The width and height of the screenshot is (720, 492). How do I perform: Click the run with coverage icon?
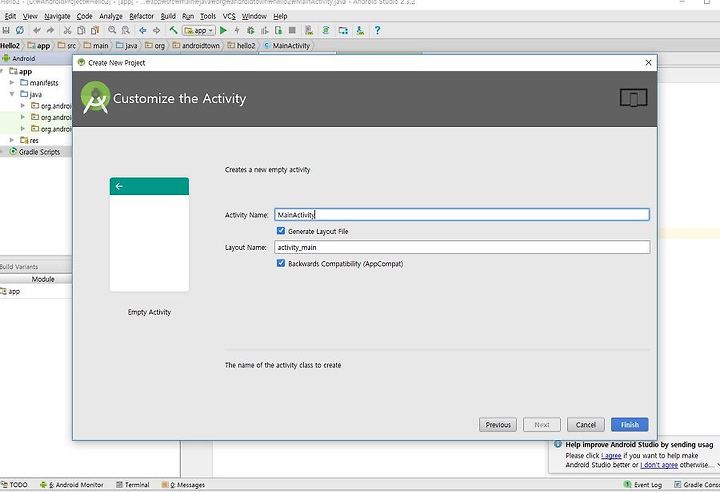pos(264,30)
